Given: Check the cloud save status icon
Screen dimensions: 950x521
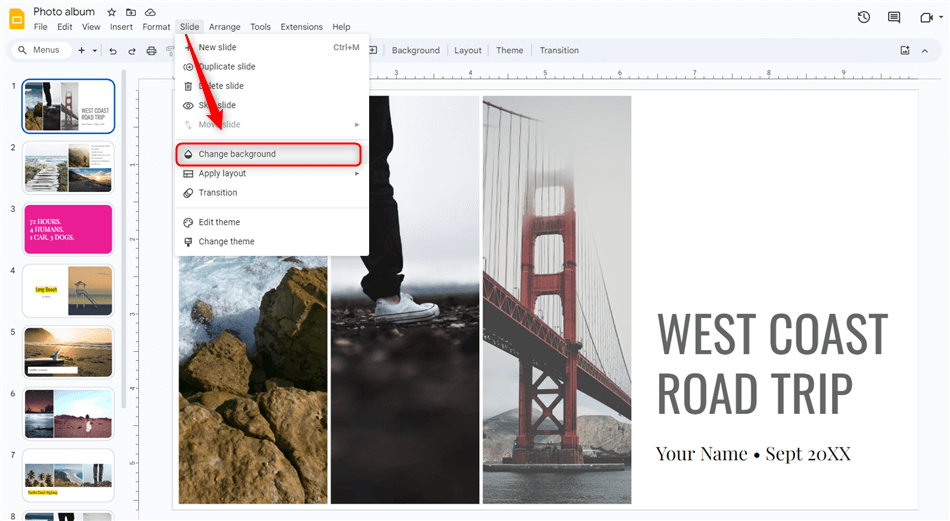Looking at the screenshot, I should tap(150, 12).
